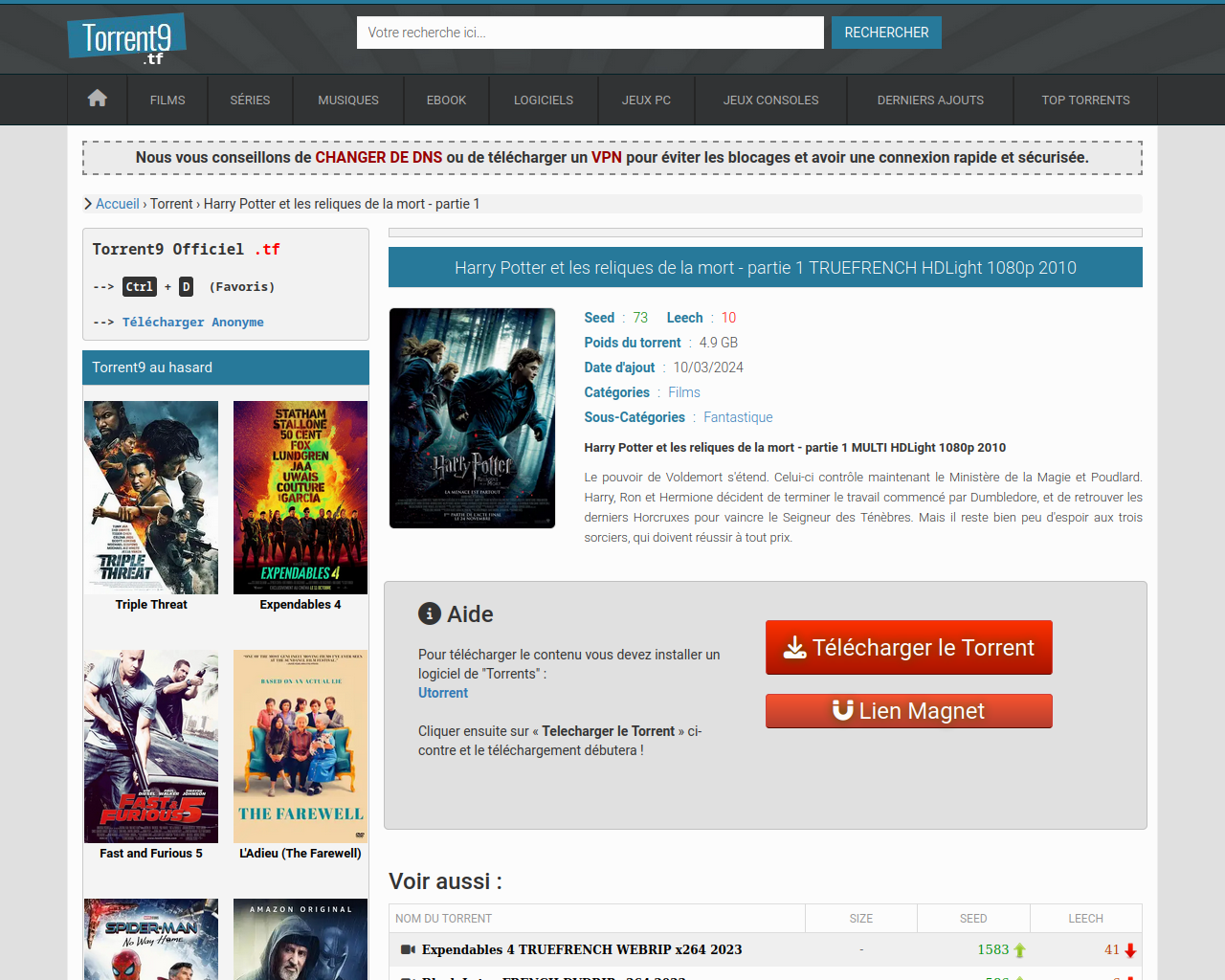Open the FILMS menu
This screenshot has height=980, width=1225.
point(167,100)
